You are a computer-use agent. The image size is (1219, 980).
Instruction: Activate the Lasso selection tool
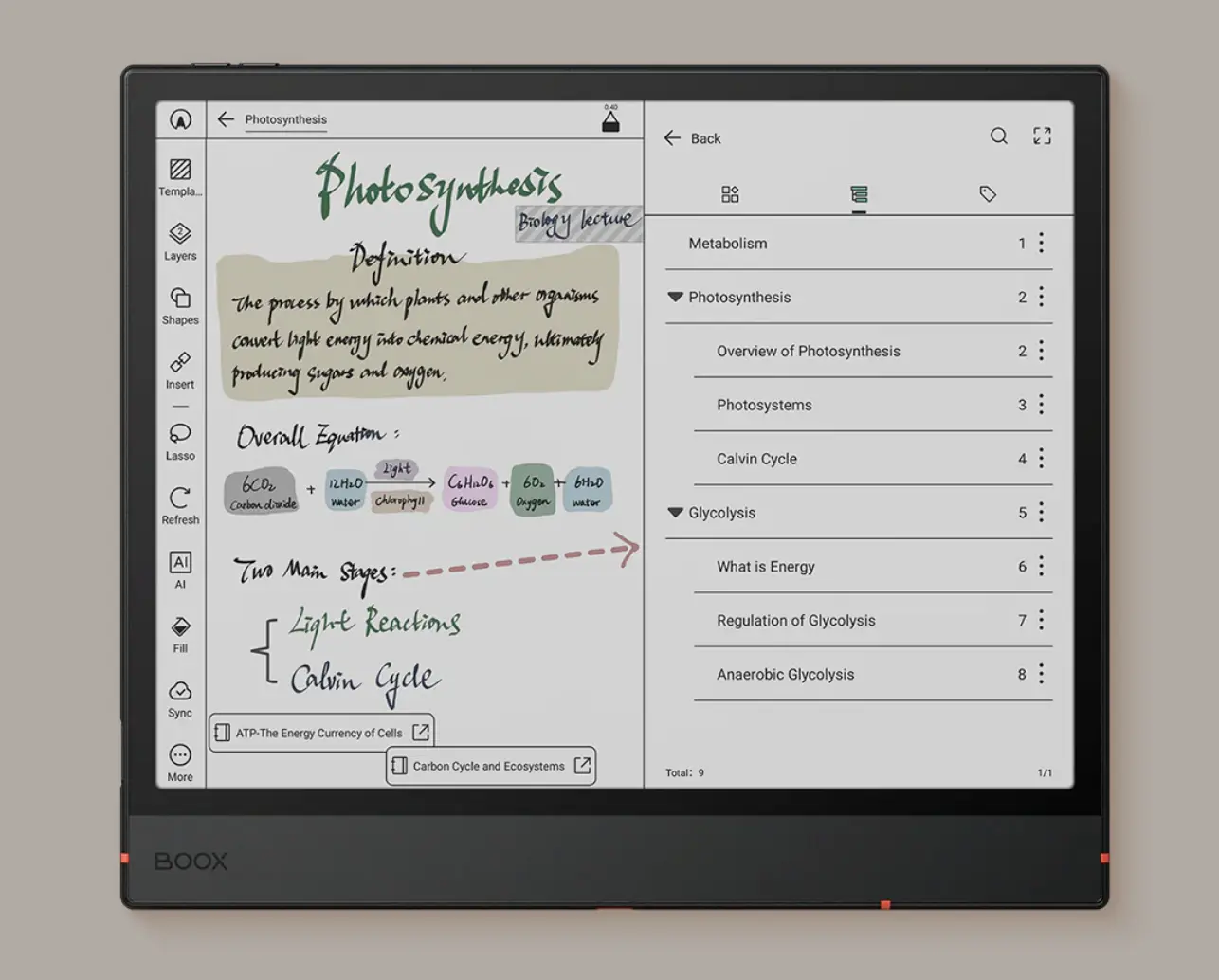[180, 434]
